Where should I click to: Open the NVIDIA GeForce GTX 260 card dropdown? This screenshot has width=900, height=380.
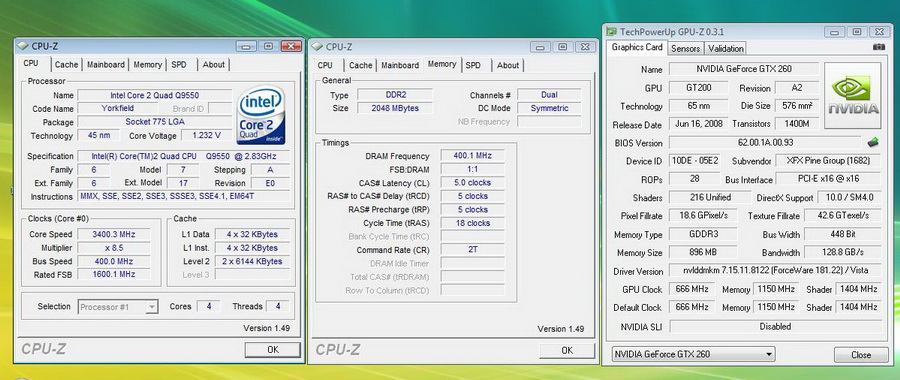[x=694, y=354]
